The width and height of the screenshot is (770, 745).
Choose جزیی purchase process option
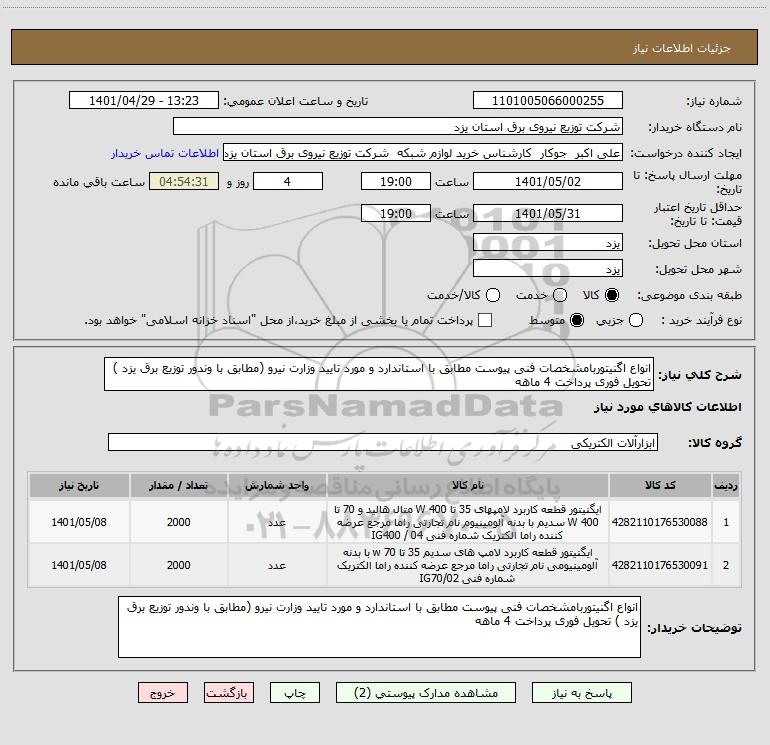coord(635,320)
